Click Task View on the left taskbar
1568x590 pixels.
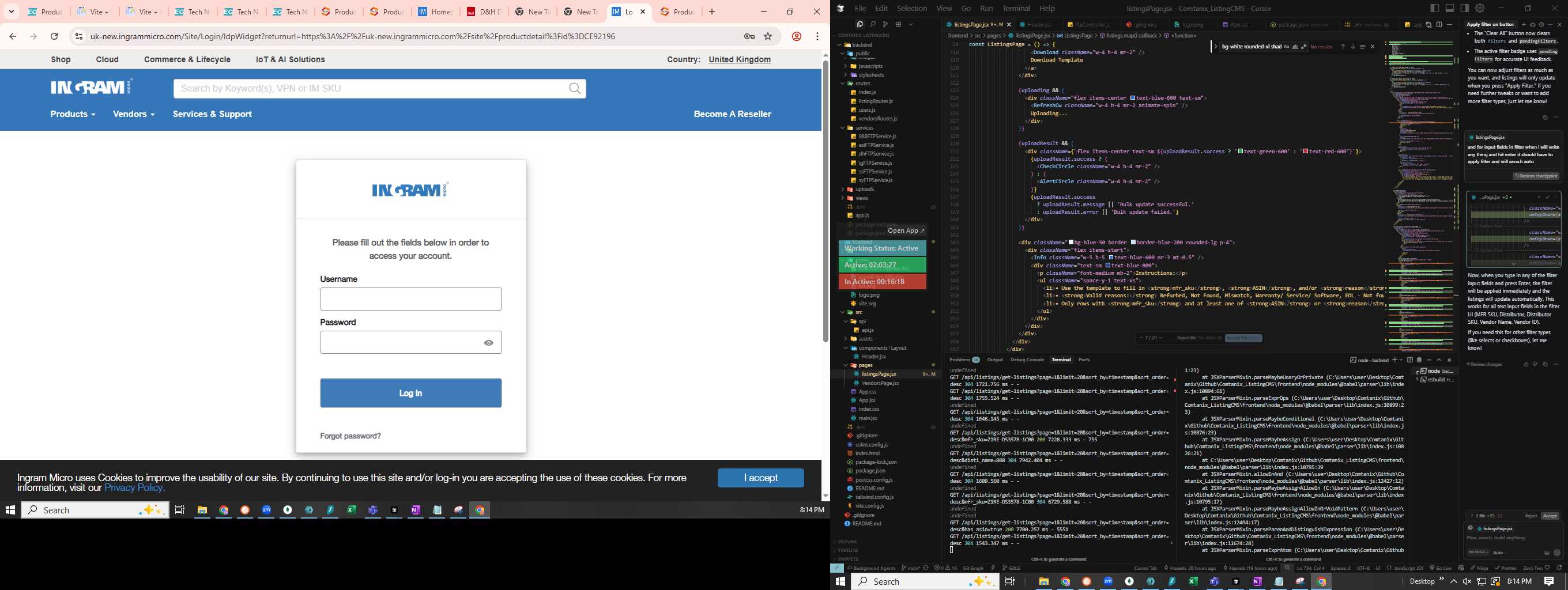(179, 510)
